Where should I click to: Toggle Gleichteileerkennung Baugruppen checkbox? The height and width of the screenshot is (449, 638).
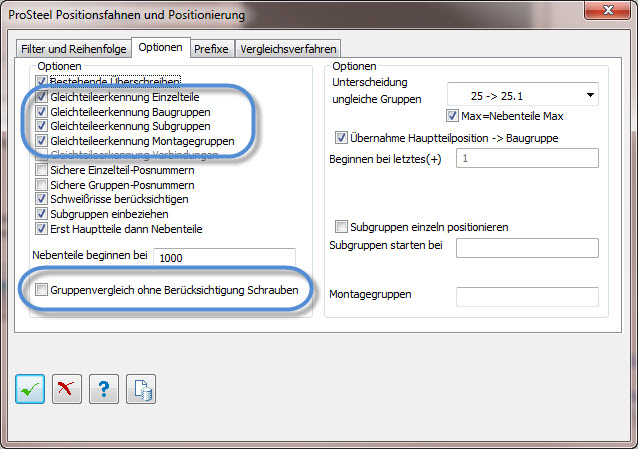click(41, 112)
